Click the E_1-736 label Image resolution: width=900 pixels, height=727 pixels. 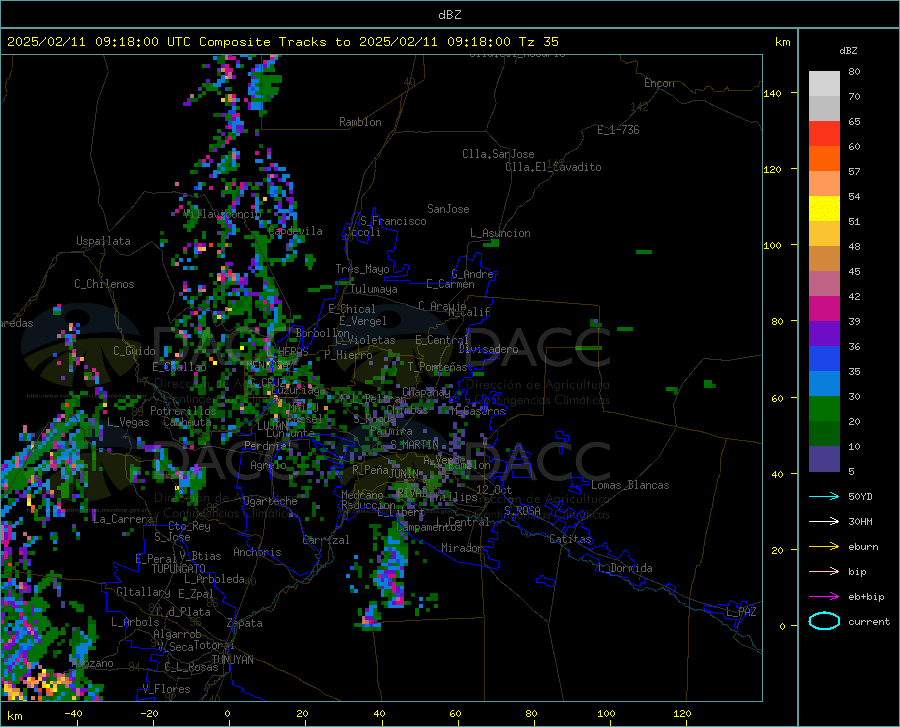tap(618, 130)
